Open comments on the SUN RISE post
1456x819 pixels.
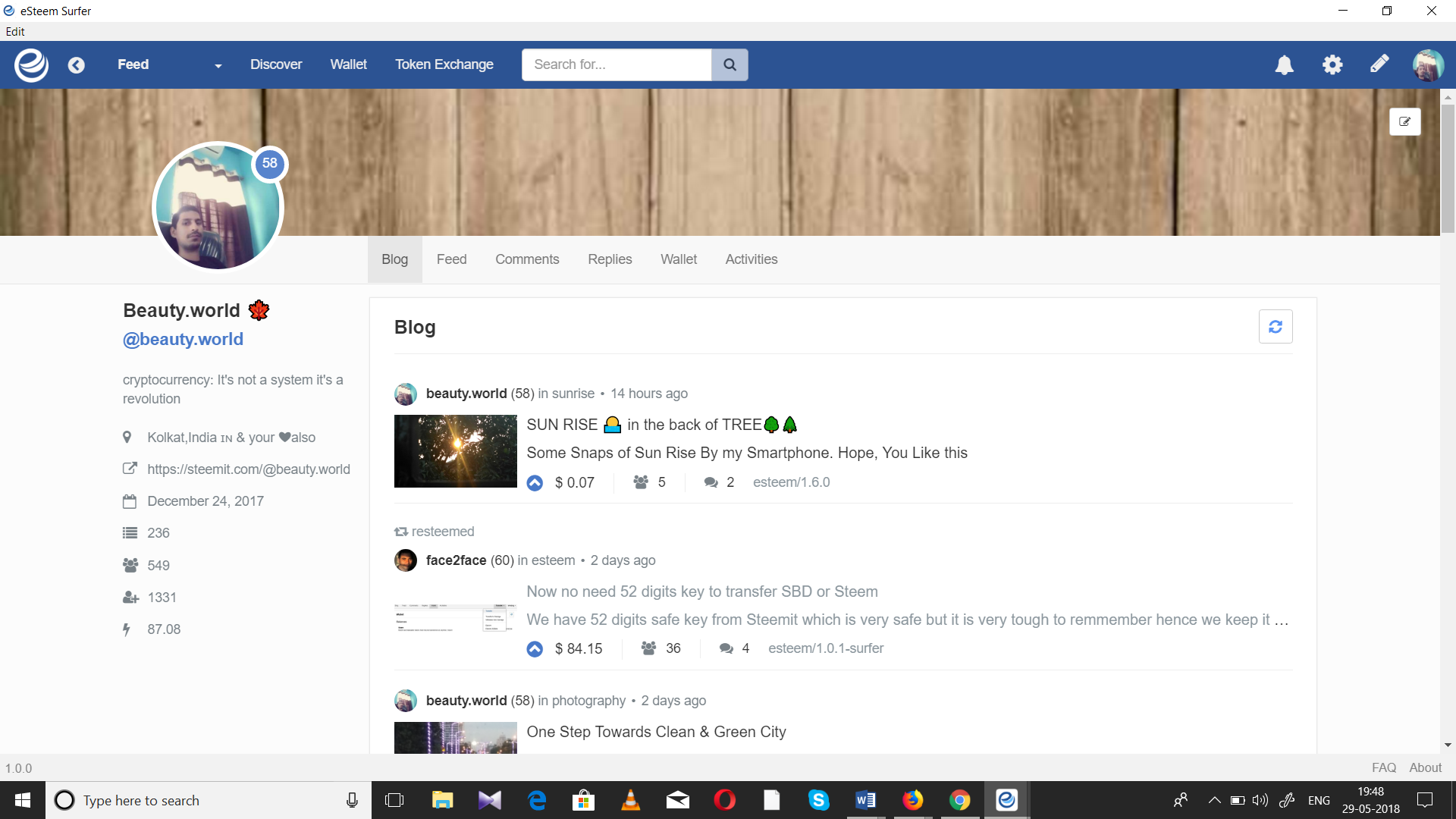tap(710, 482)
